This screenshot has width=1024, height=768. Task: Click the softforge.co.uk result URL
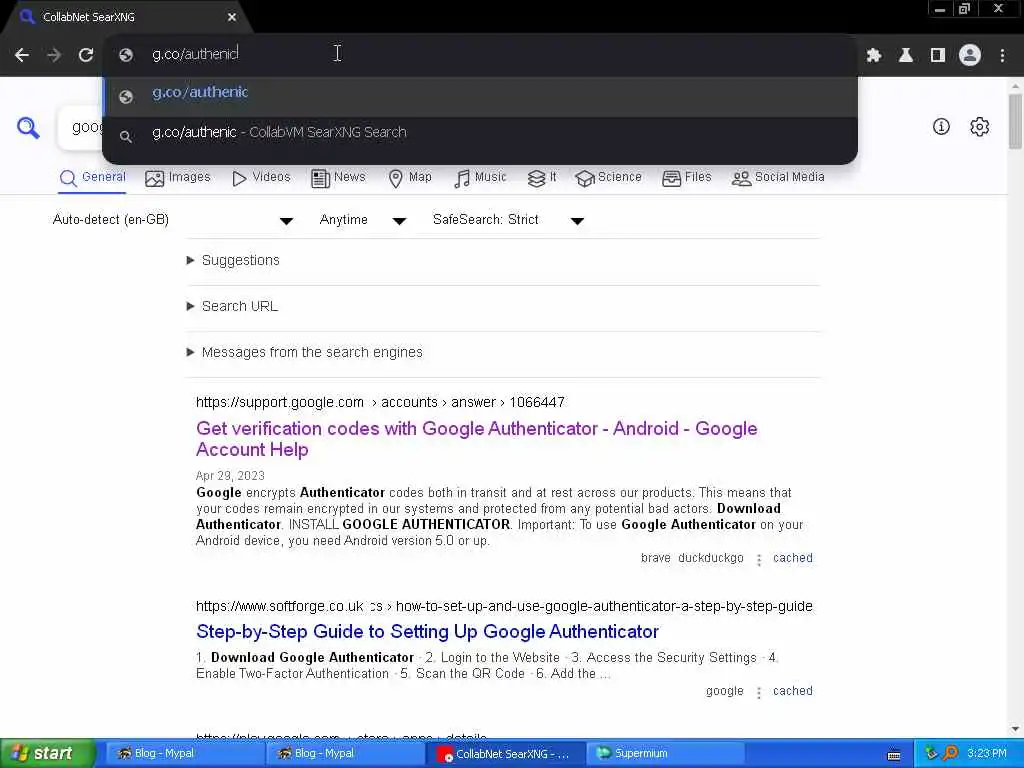click(x=504, y=607)
